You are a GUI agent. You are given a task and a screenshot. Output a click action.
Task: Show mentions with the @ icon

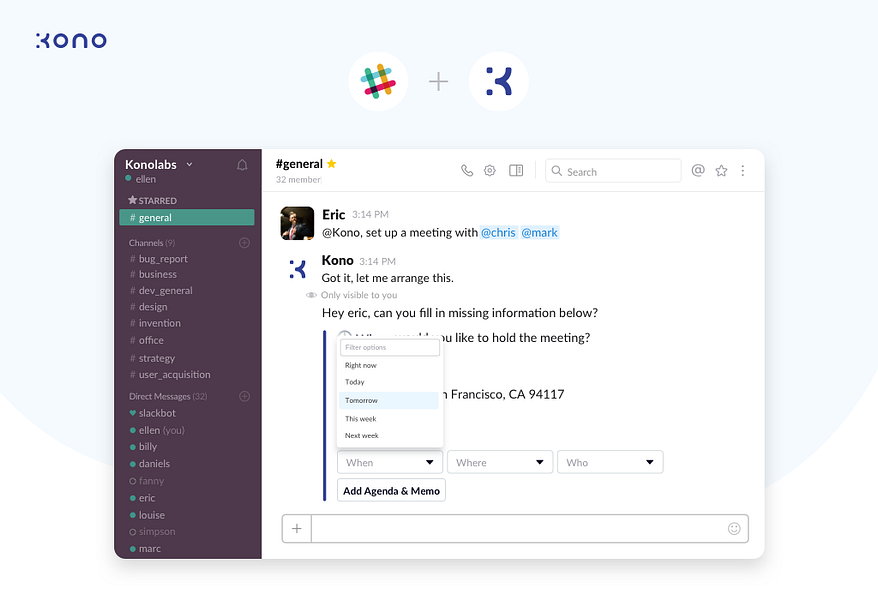pyautogui.click(x=698, y=170)
